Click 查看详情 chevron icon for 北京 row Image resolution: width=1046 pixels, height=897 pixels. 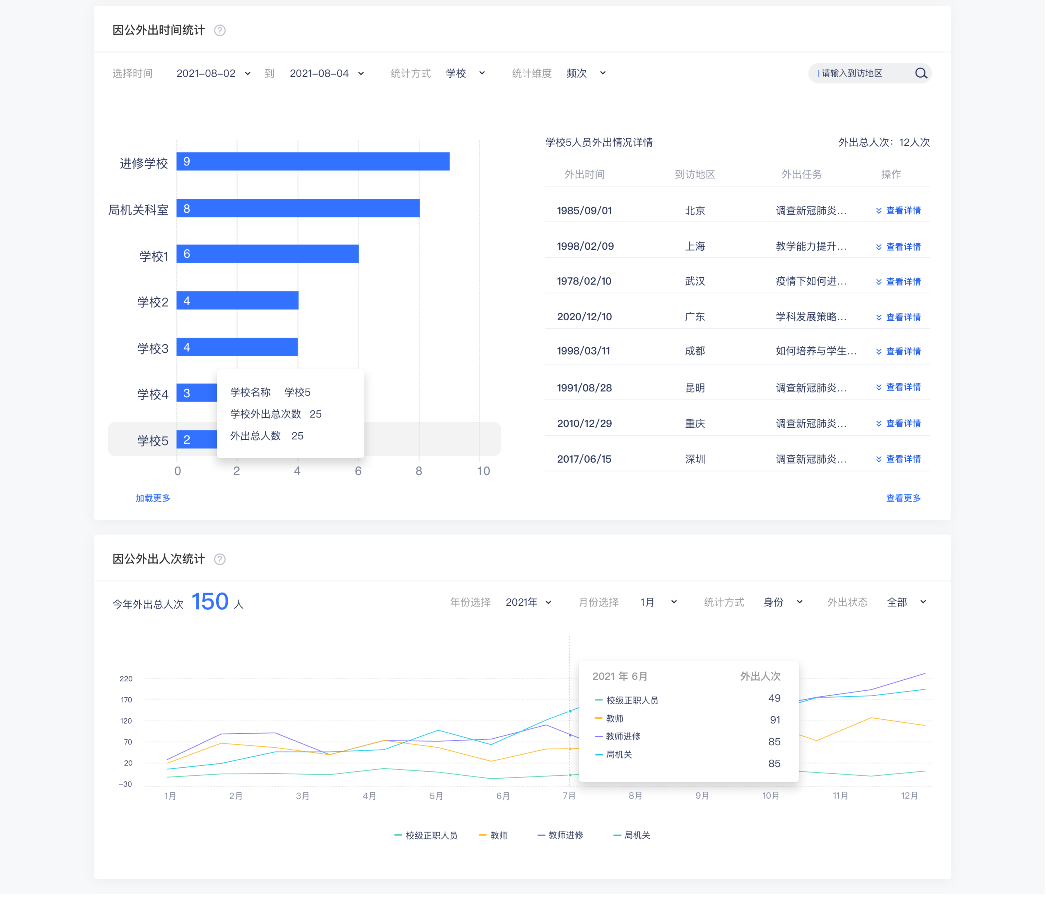coord(879,211)
